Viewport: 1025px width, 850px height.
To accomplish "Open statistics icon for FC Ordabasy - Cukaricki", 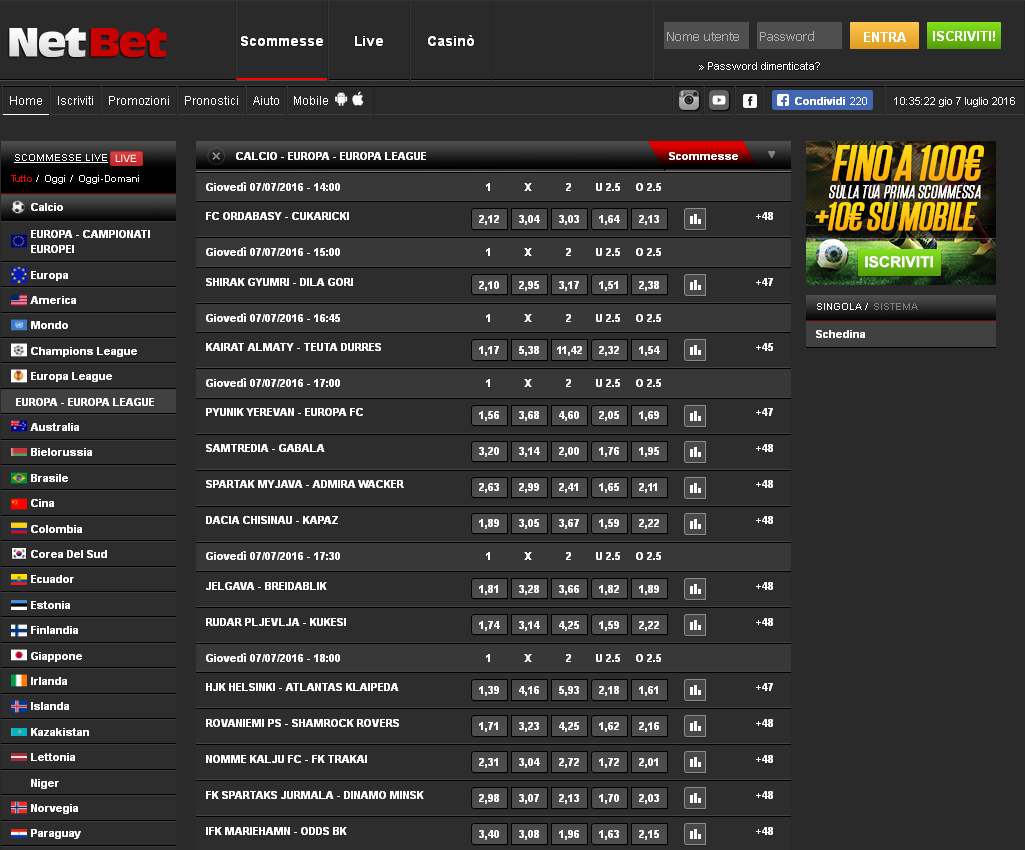I will pos(695,219).
